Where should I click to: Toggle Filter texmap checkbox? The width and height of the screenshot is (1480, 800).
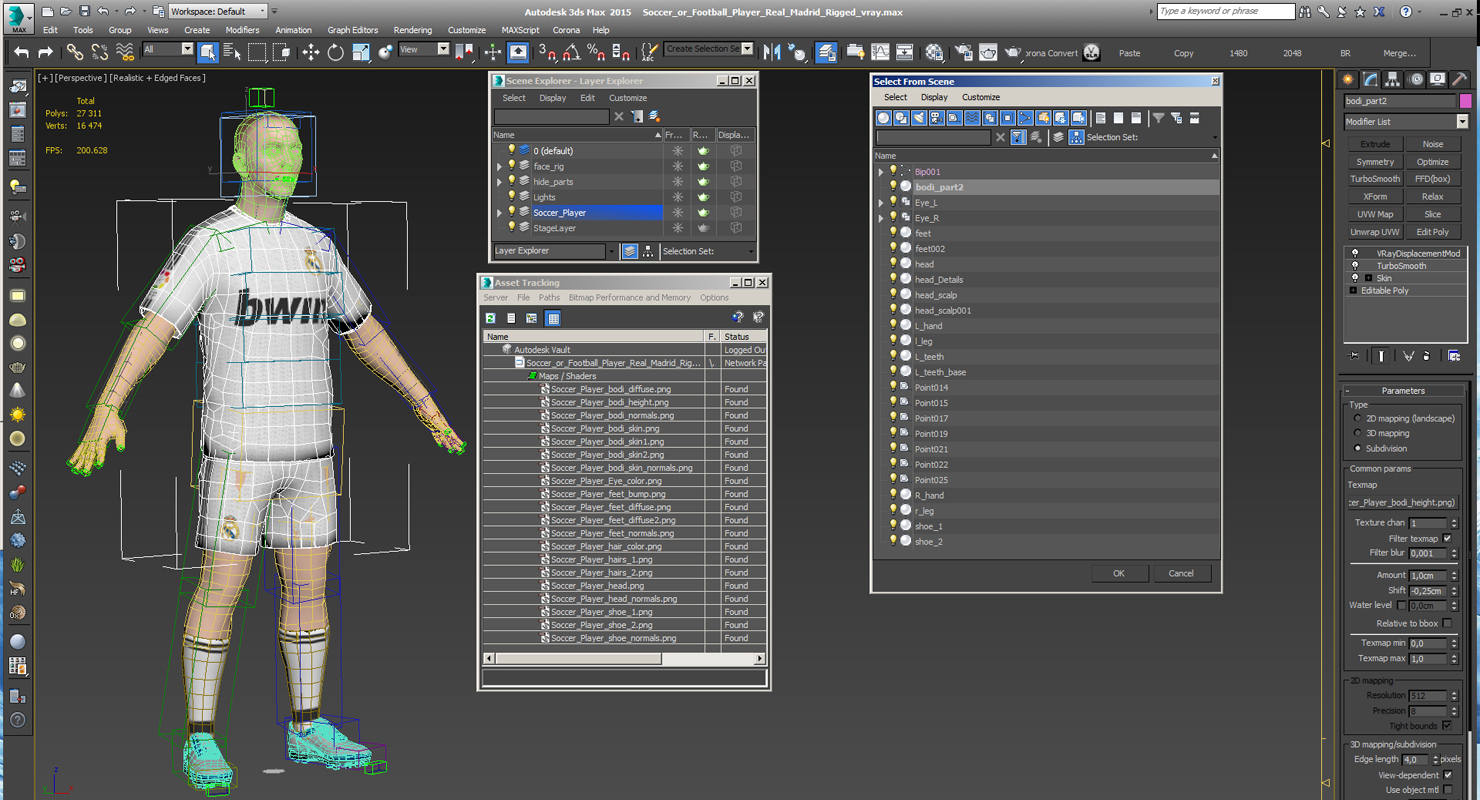(x=1447, y=538)
